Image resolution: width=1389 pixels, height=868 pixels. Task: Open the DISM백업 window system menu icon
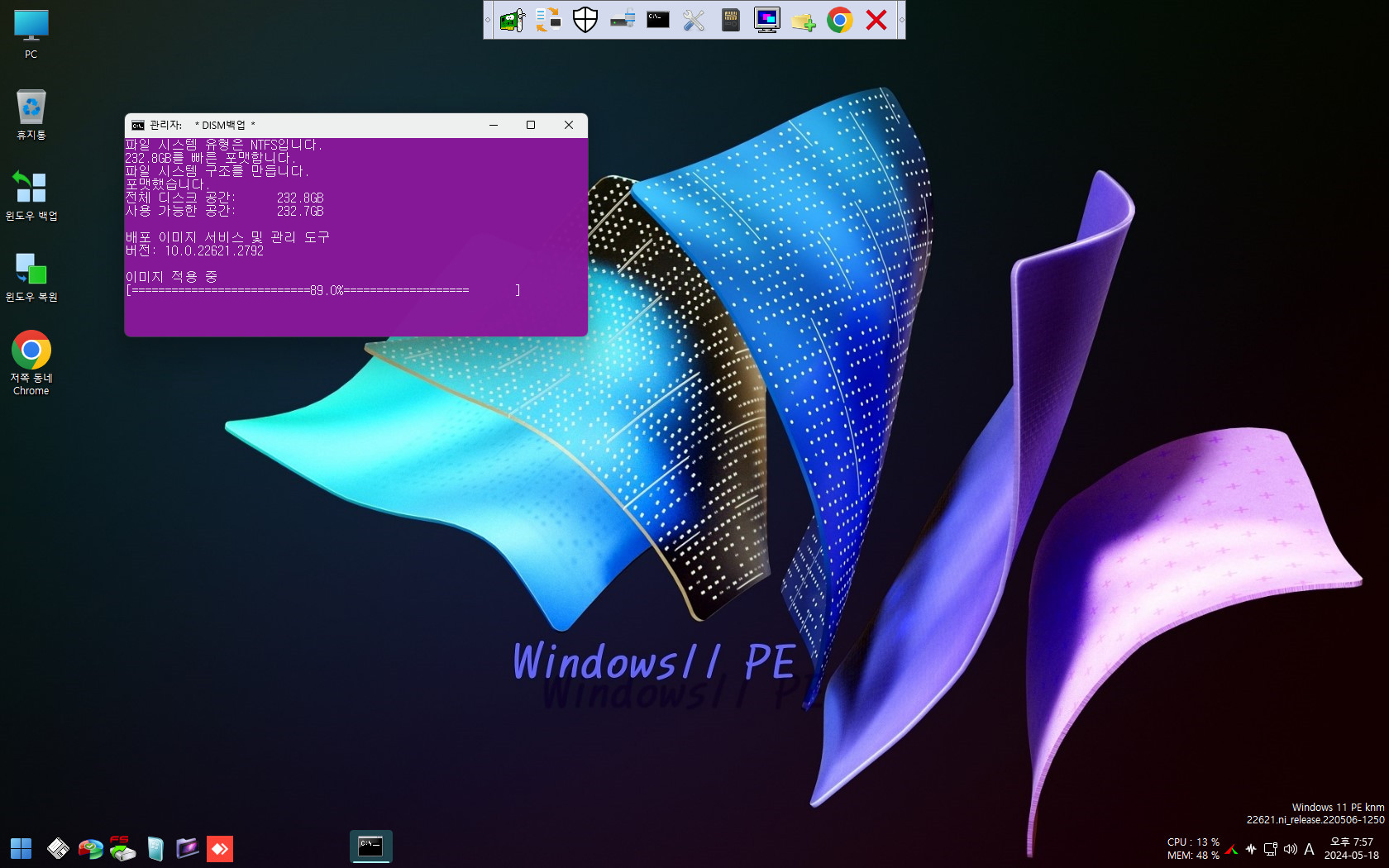(138, 126)
